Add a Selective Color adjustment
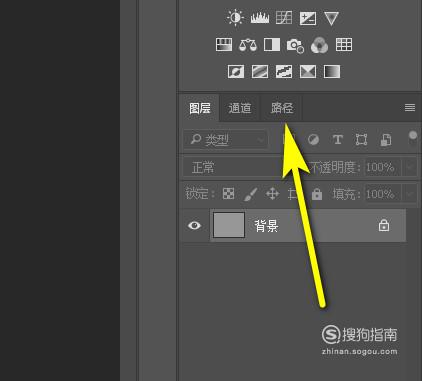Image resolution: width=422 pixels, height=381 pixels. pos(308,71)
